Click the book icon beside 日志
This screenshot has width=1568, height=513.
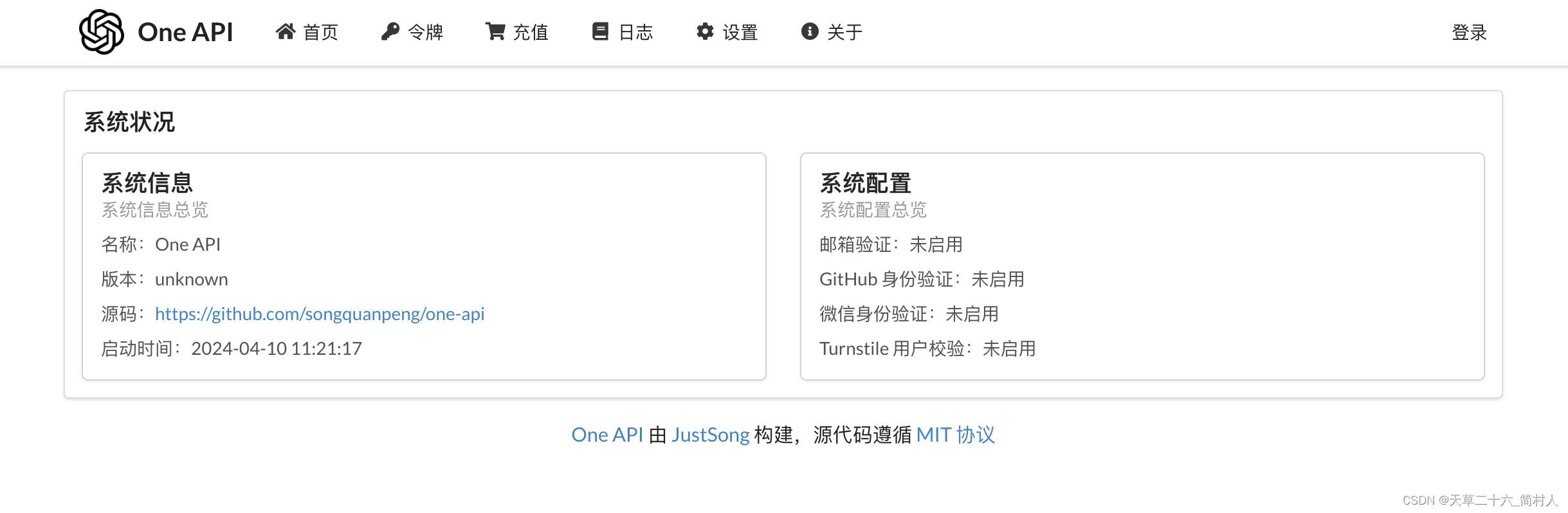click(600, 32)
